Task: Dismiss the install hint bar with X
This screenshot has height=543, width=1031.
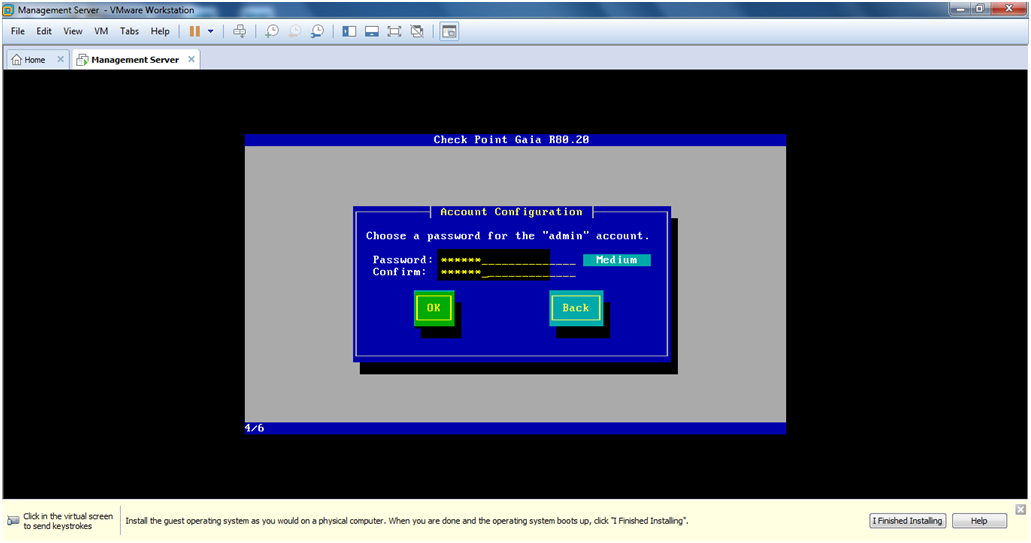Action: tap(1020, 509)
